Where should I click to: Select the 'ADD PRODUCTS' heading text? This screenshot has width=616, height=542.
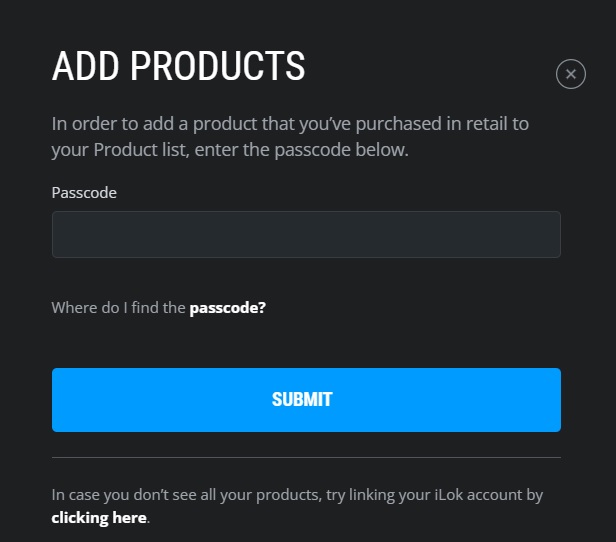click(178, 67)
